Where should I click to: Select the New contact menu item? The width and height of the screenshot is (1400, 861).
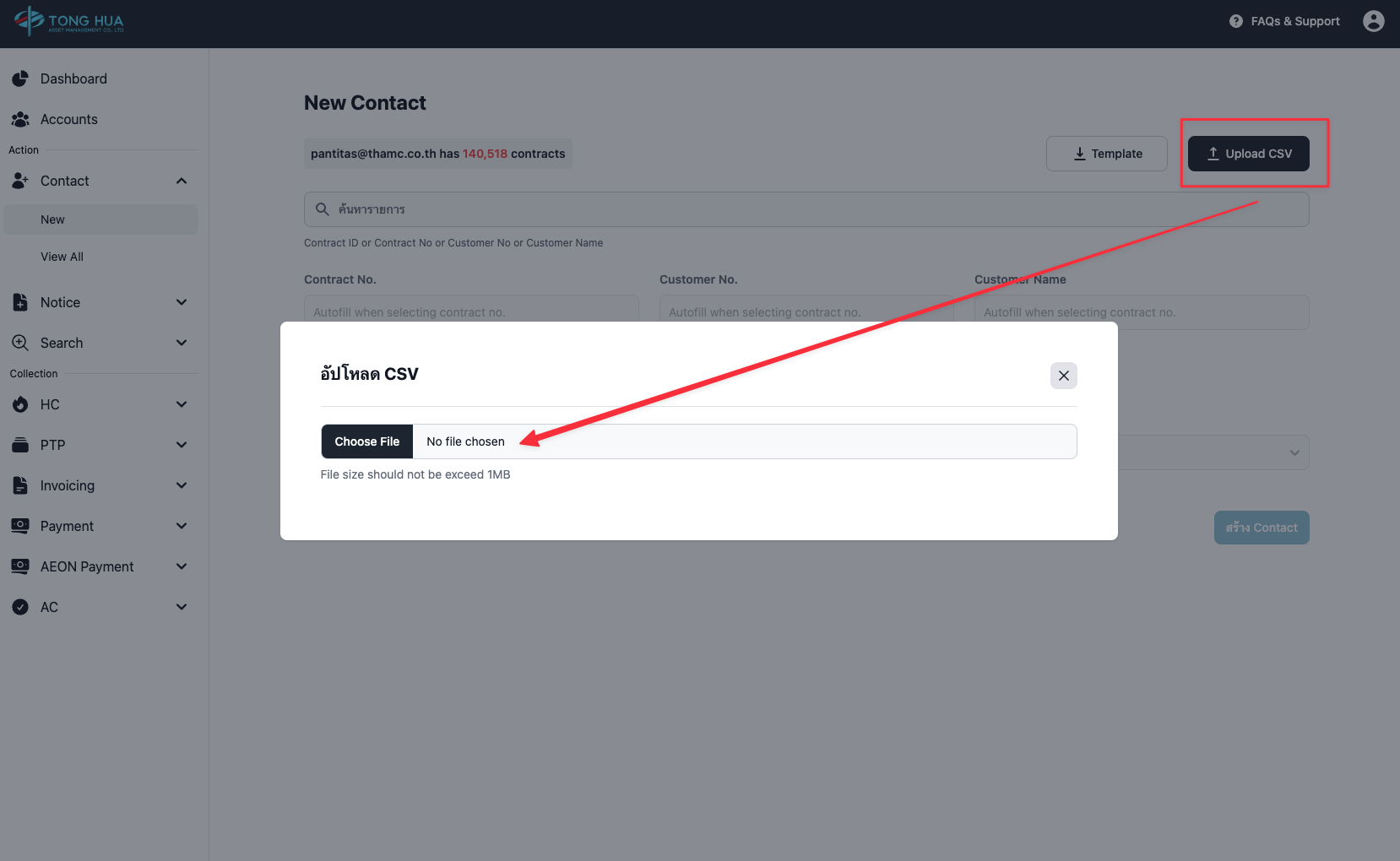(x=52, y=219)
